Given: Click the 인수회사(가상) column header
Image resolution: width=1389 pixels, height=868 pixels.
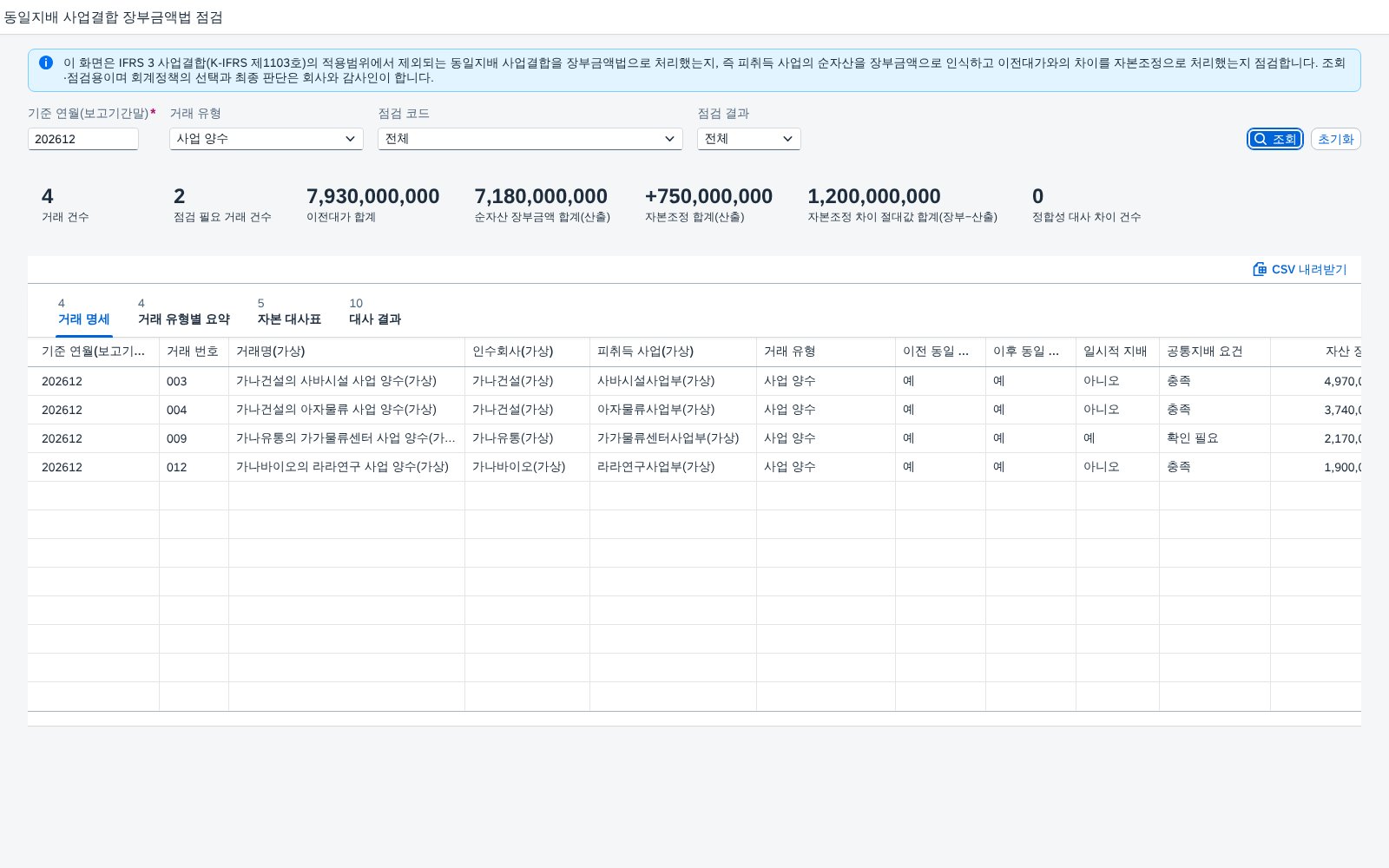Looking at the screenshot, I should [528, 352].
